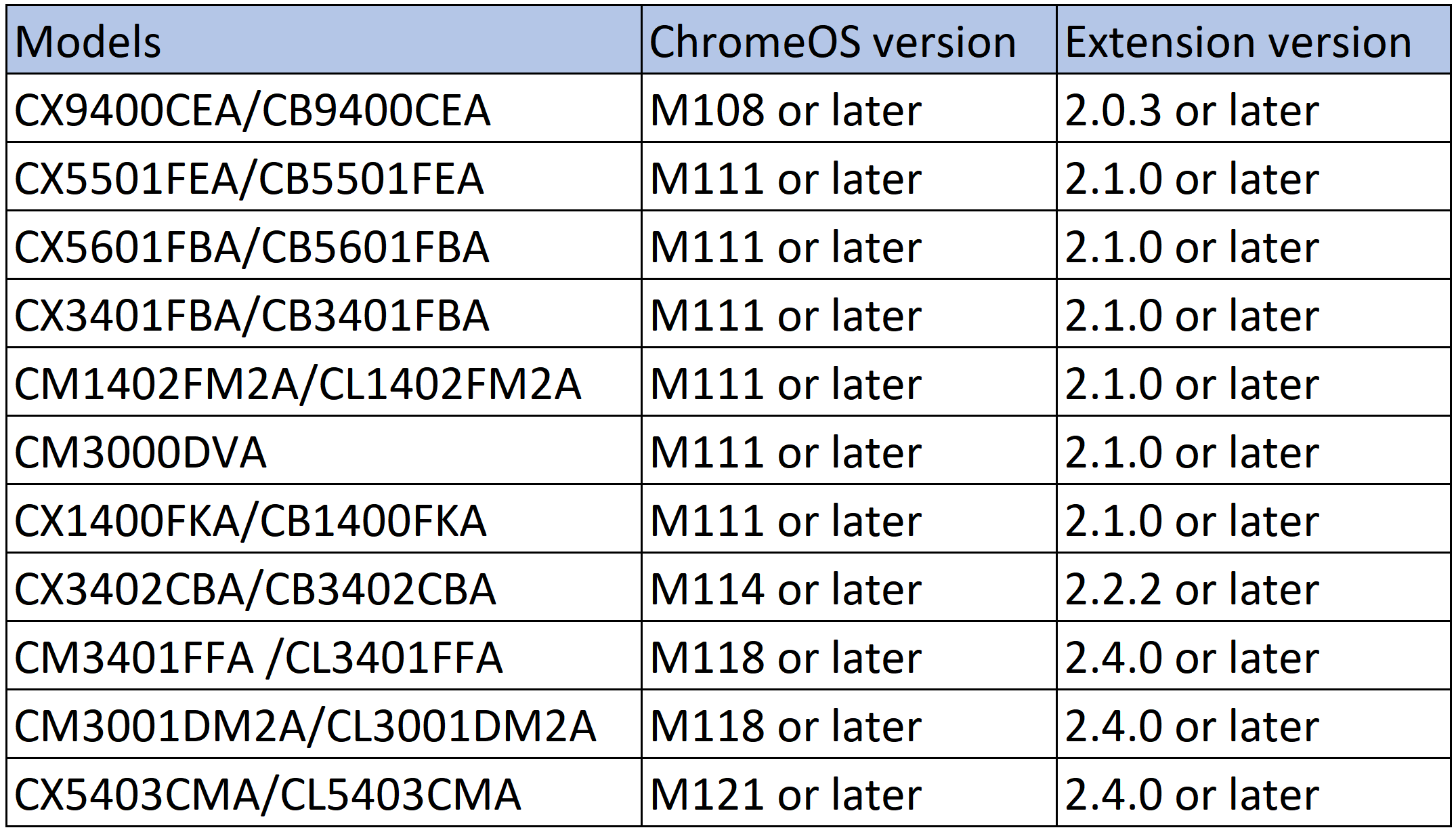Select the M108 or later cell
This screenshot has height=830, width=1456.
pos(849,108)
